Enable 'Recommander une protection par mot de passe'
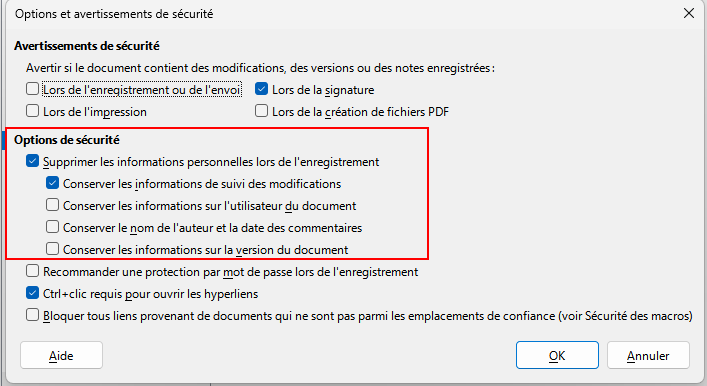Screen dimensions: 707x386 click(32, 271)
